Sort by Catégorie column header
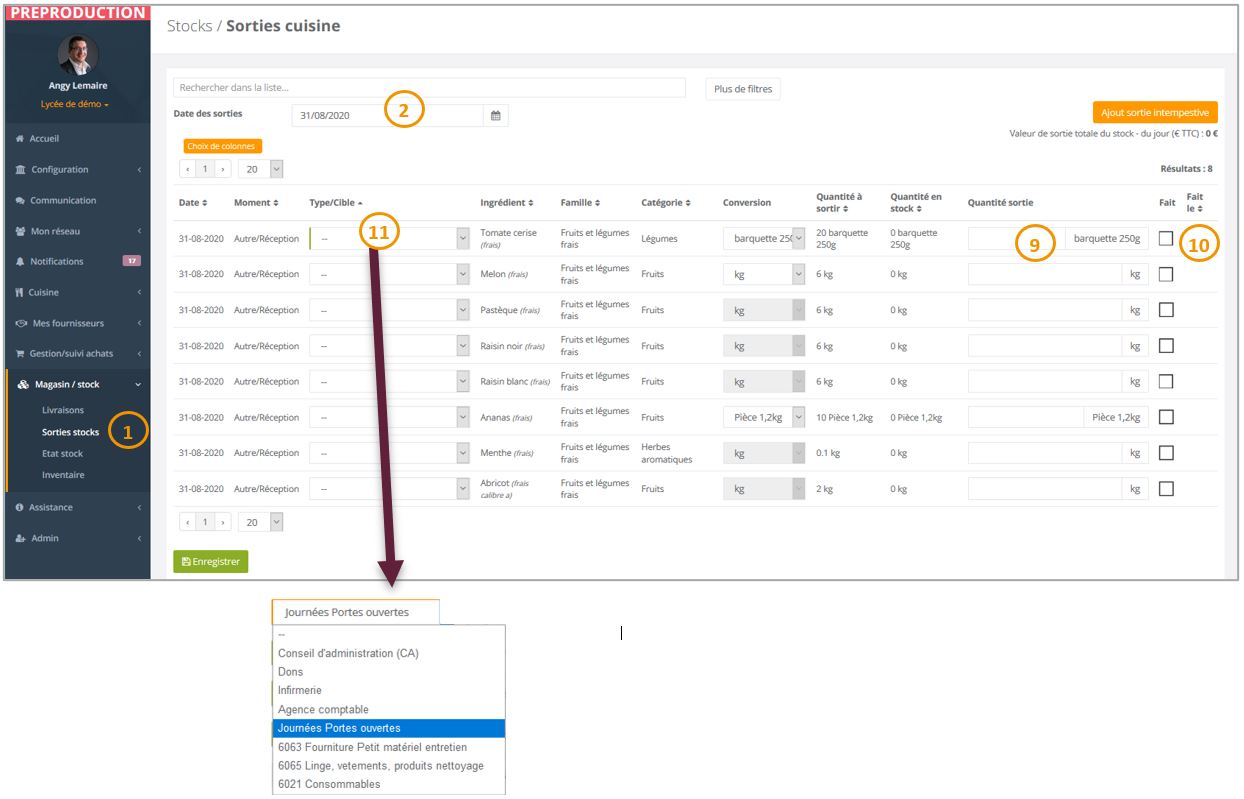1244x799 pixels. click(666, 203)
